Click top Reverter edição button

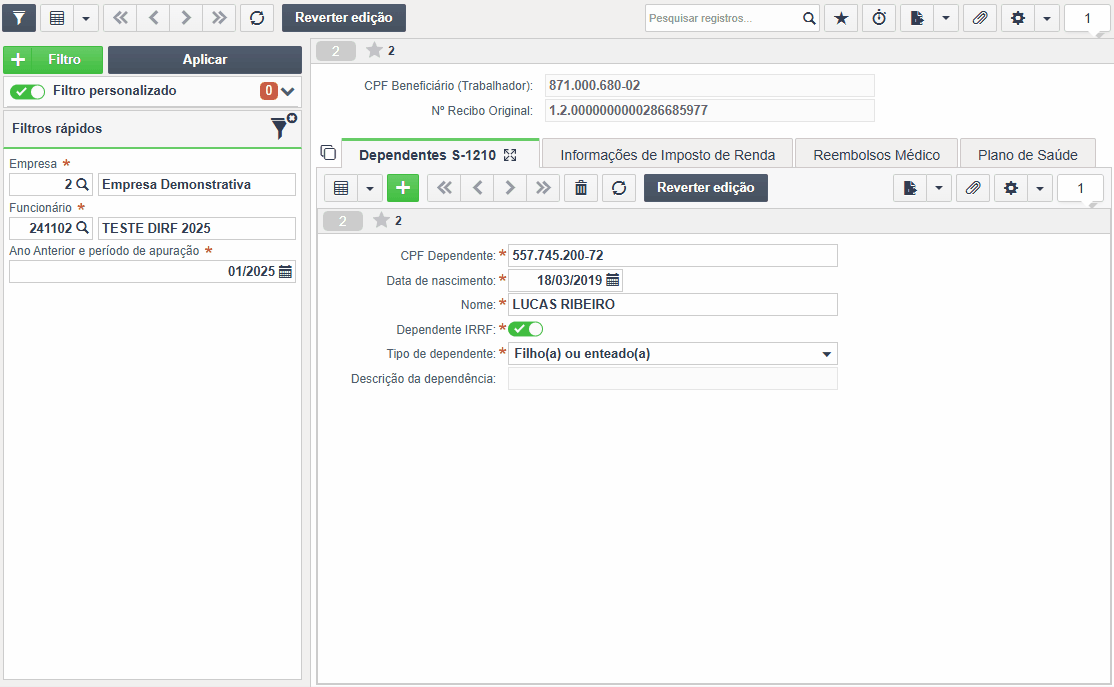click(x=344, y=18)
